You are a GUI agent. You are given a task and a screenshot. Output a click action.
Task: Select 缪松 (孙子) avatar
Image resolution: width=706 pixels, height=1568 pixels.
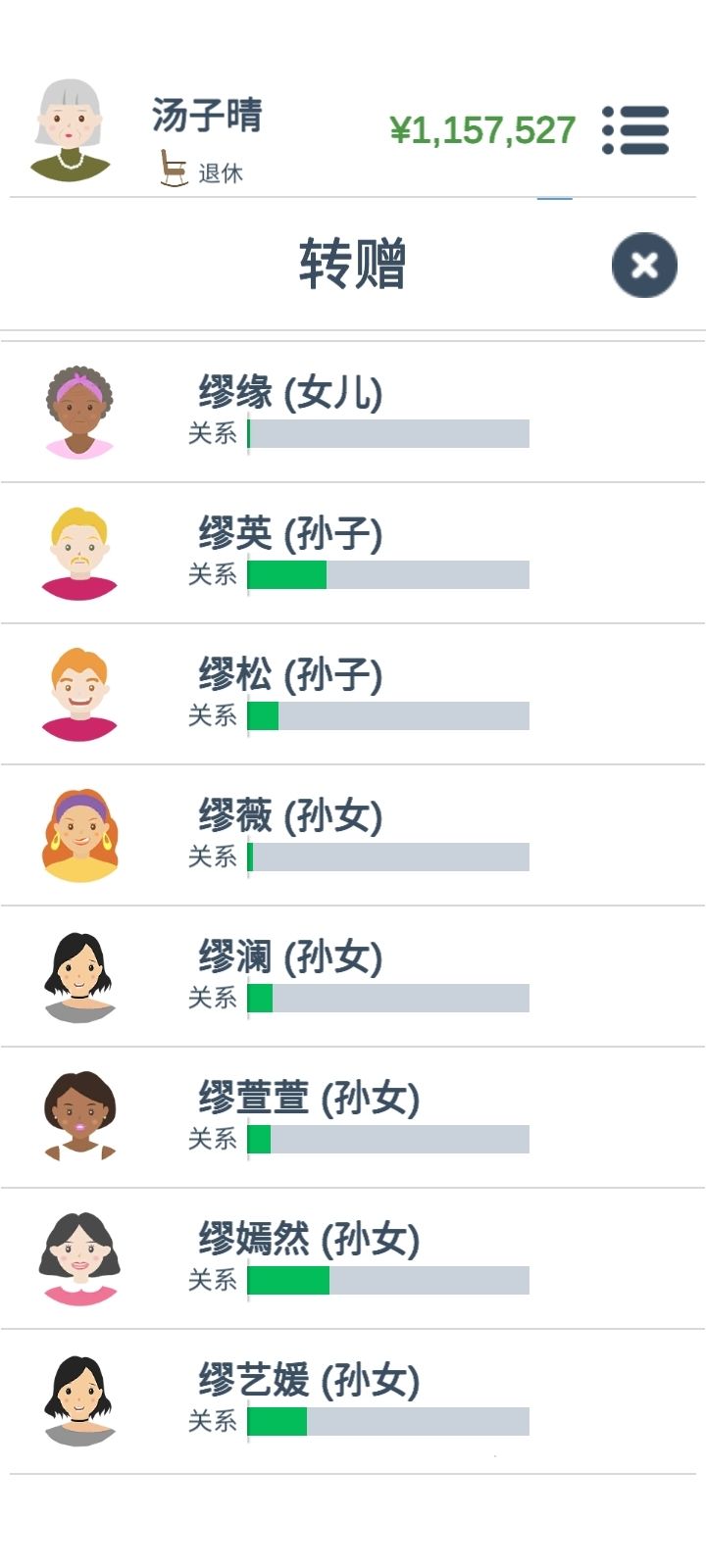click(79, 694)
